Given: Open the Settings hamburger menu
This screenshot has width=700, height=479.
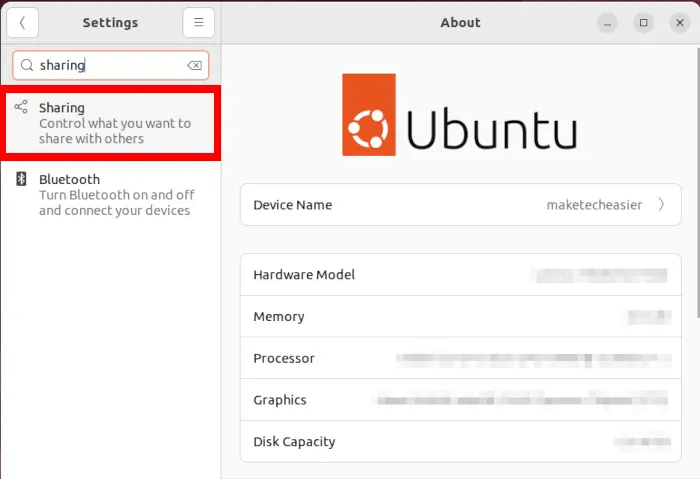Looking at the screenshot, I should [x=198, y=22].
